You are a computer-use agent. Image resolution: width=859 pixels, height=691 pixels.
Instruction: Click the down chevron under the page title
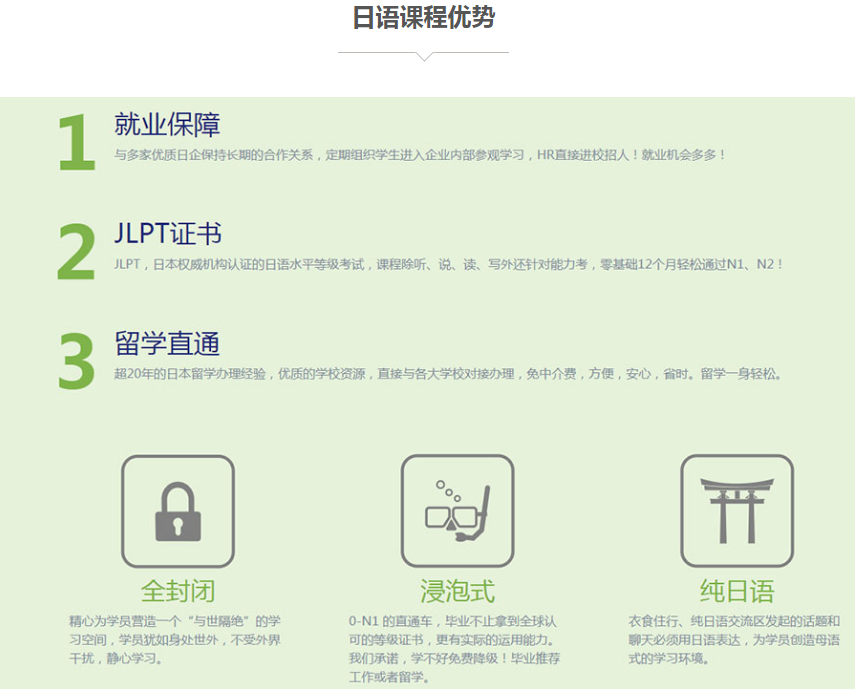pos(424,56)
